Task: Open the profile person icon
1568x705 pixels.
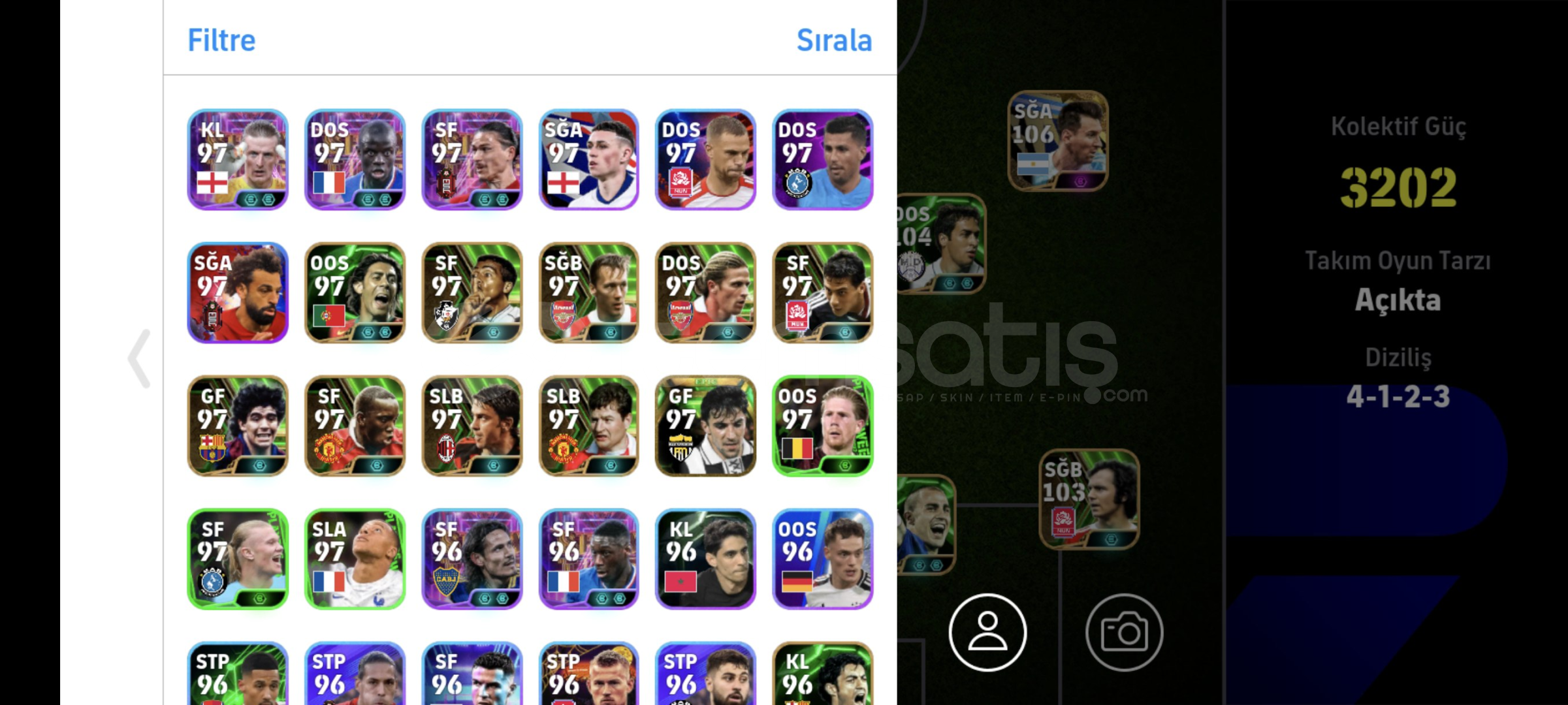Action: point(987,632)
